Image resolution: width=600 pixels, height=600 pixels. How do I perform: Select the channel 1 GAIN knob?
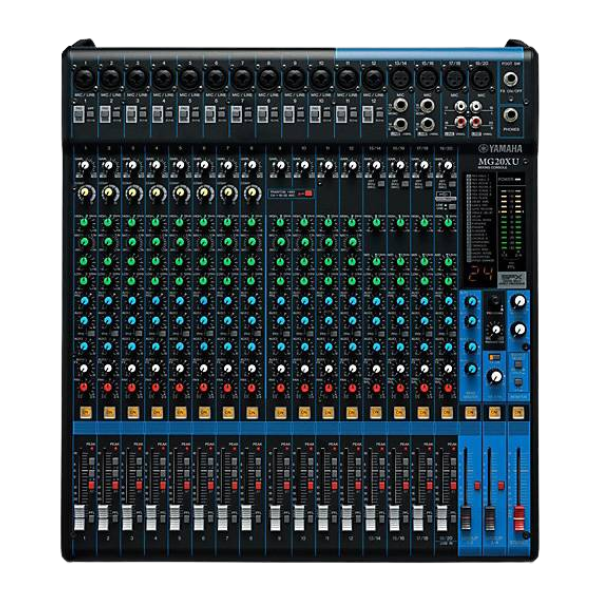click(84, 166)
